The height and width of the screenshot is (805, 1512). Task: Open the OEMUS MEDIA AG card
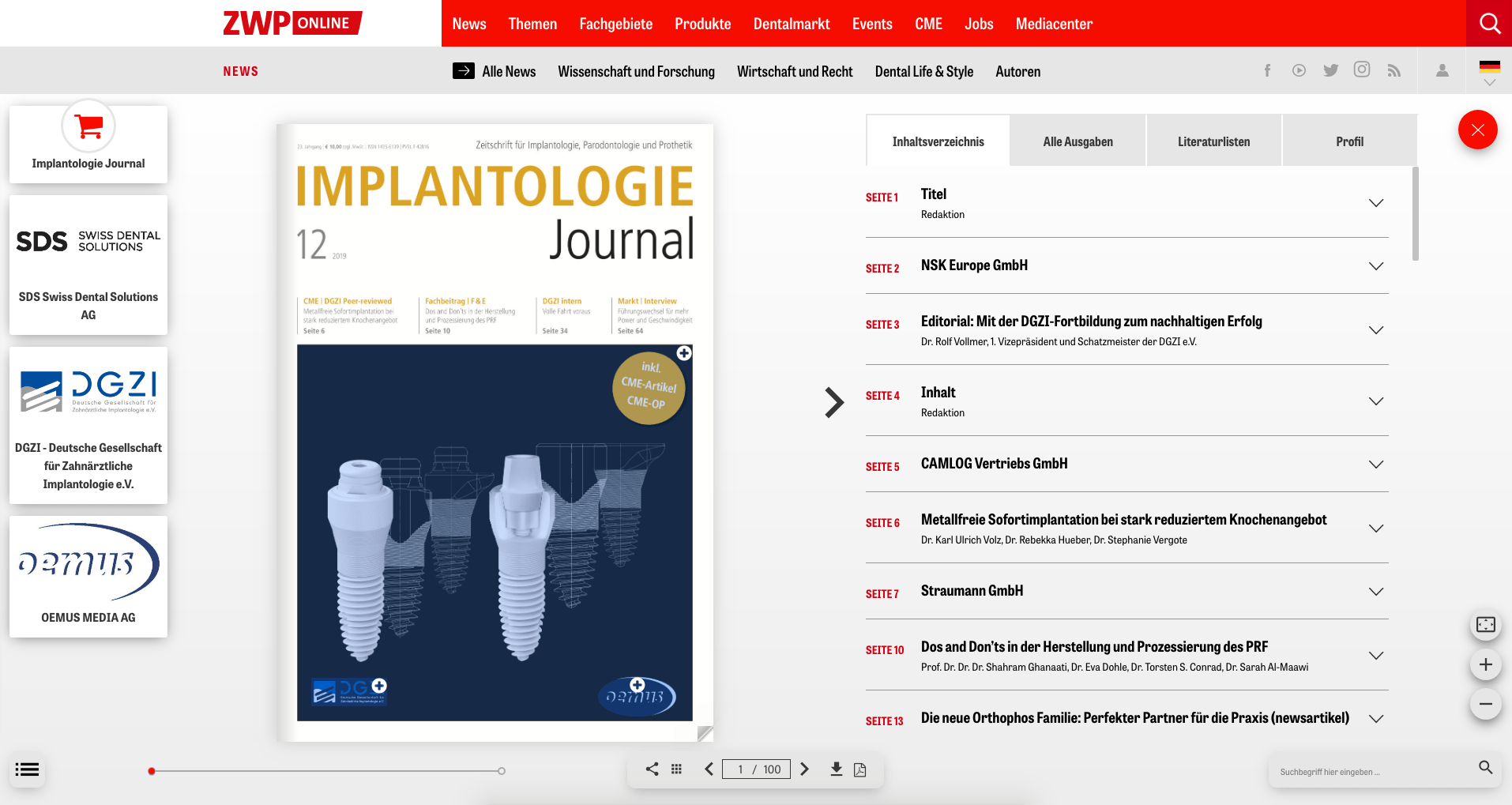pyautogui.click(x=88, y=577)
